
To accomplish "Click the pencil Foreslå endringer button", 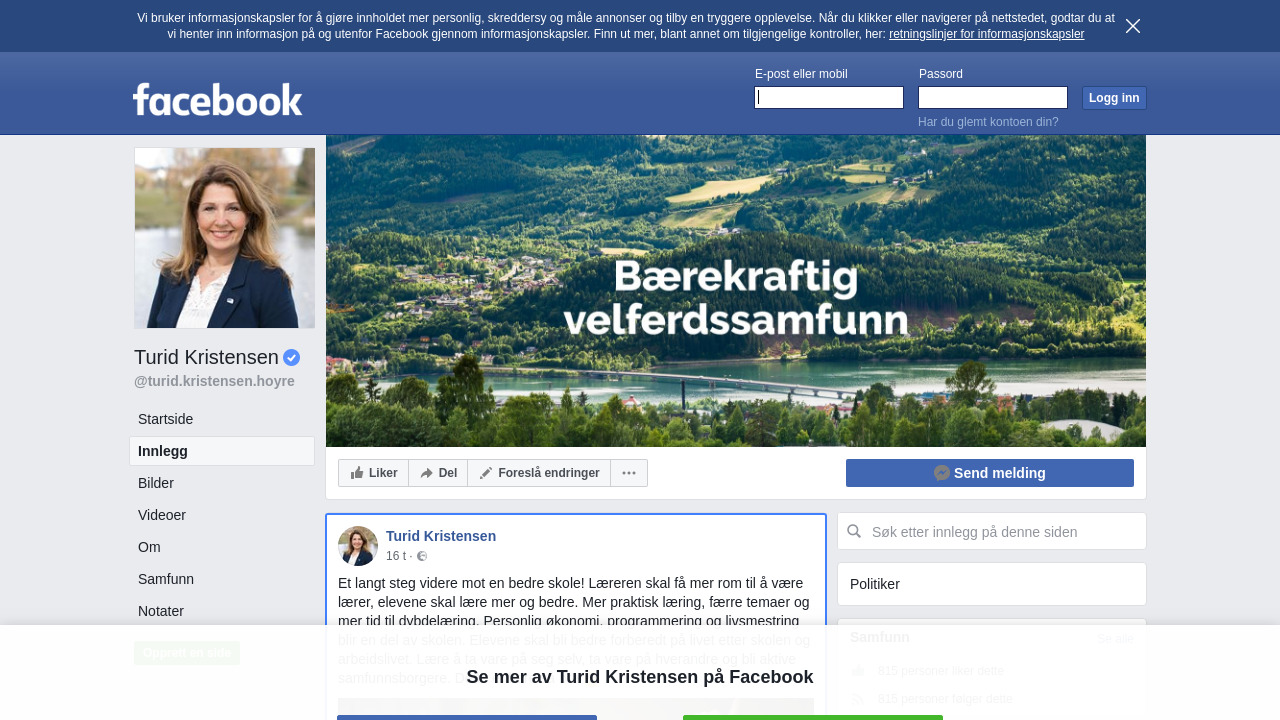I will [x=539, y=473].
